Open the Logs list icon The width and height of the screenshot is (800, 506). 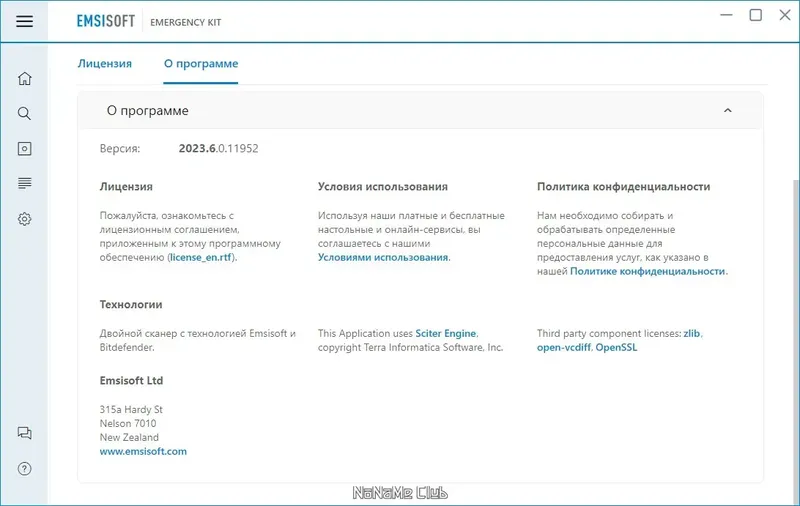[25, 183]
